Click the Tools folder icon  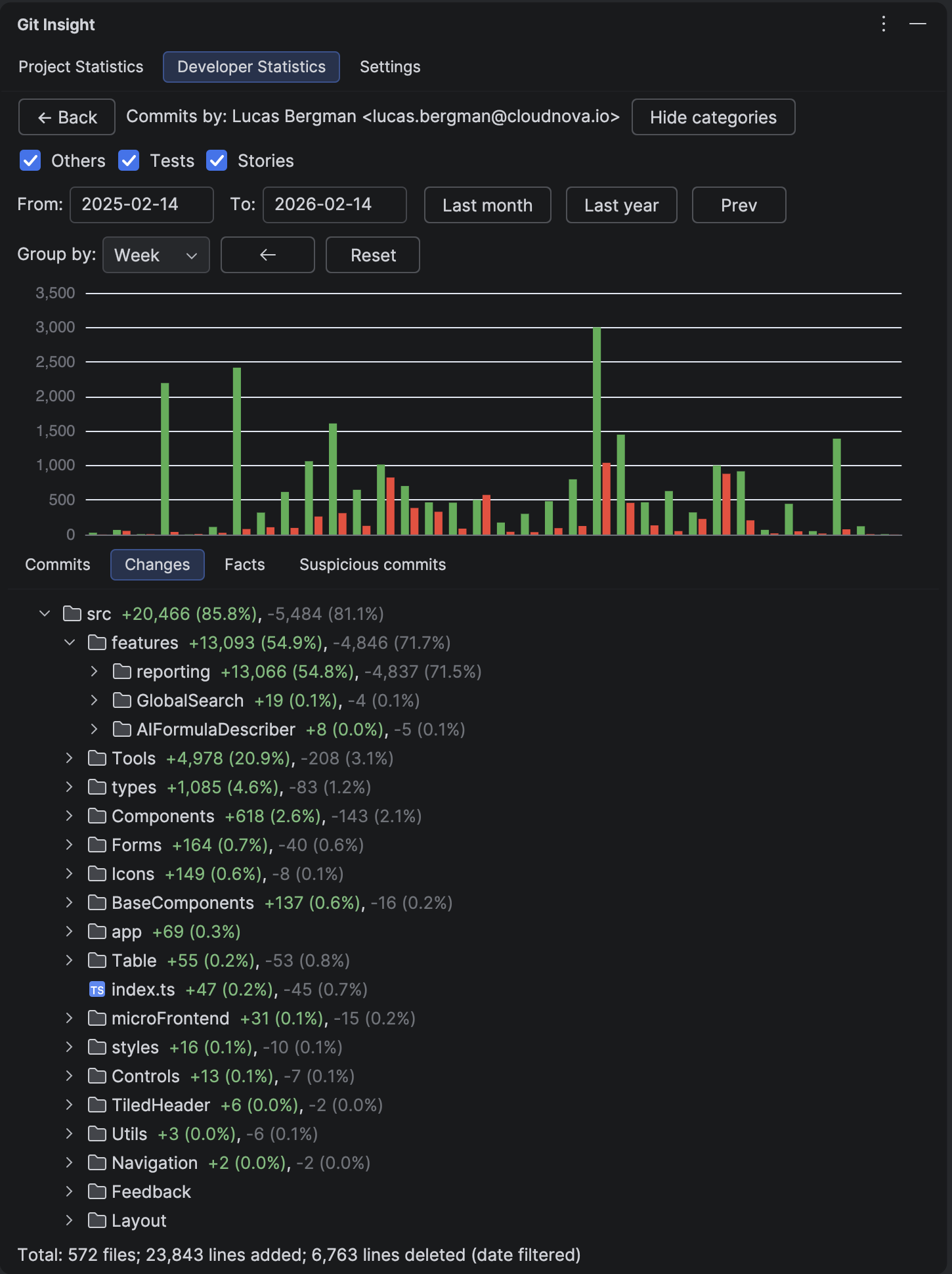coord(97,758)
